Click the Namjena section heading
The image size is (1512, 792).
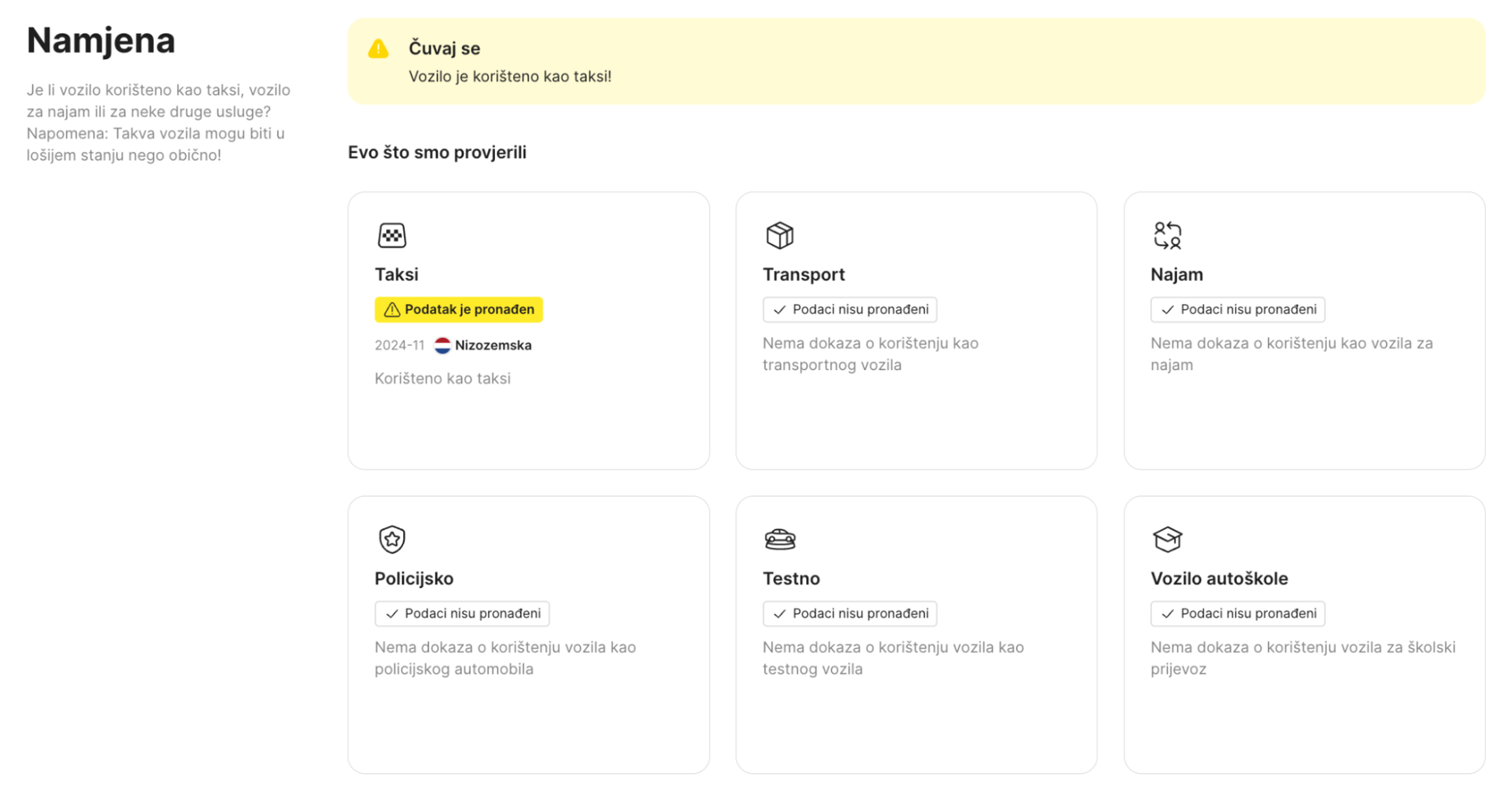coord(101,41)
